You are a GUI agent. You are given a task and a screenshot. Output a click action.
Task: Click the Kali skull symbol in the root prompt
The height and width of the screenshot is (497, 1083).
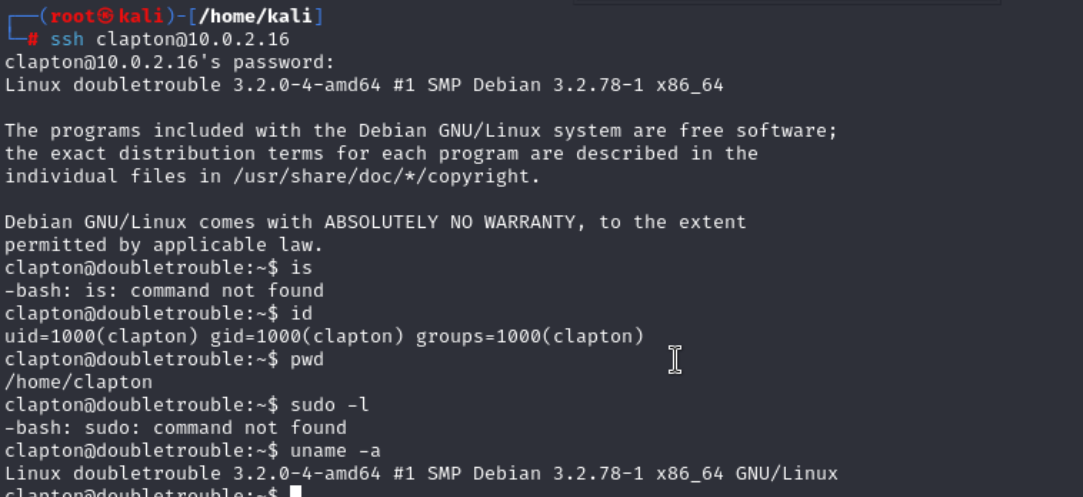(x=106, y=15)
